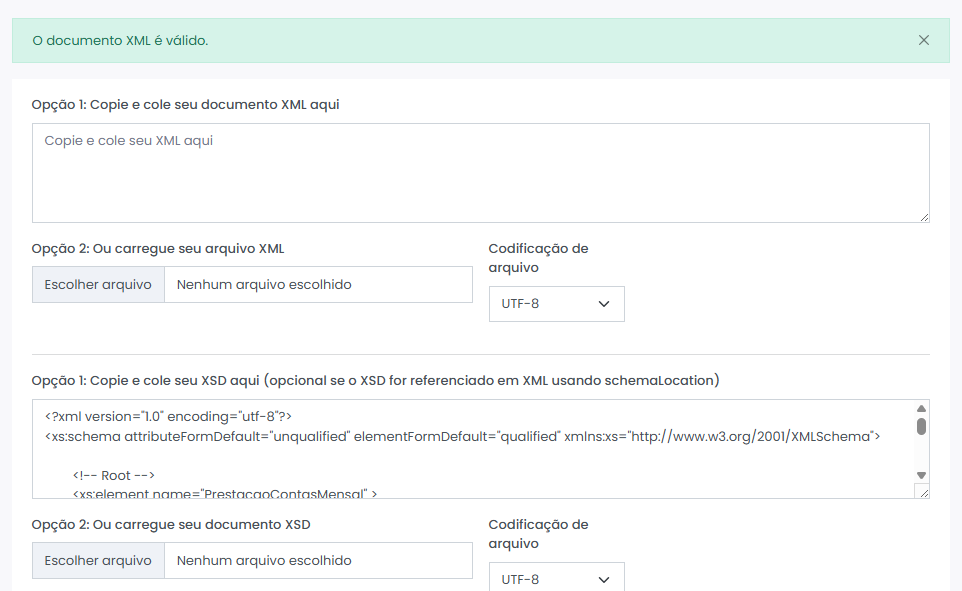The height and width of the screenshot is (591, 962).
Task: Expand the encoding list under Codificação de arquivo
Action: point(556,303)
